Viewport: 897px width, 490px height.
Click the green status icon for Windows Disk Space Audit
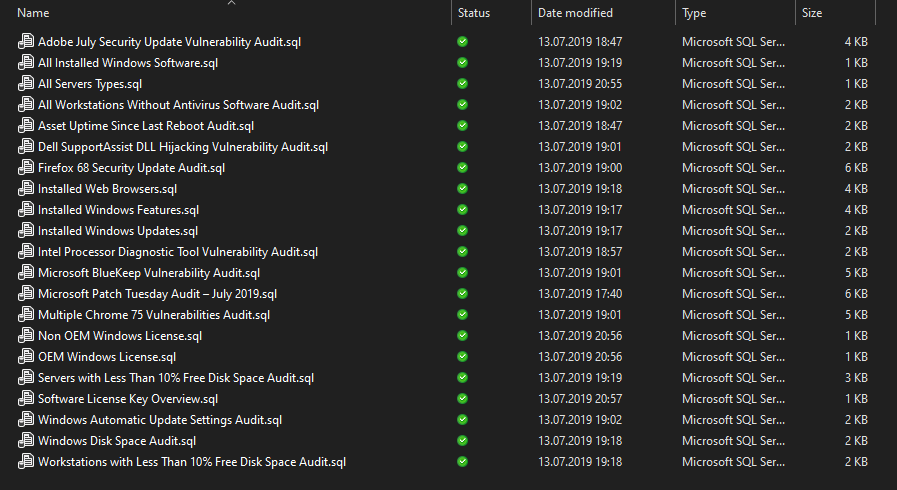click(462, 441)
